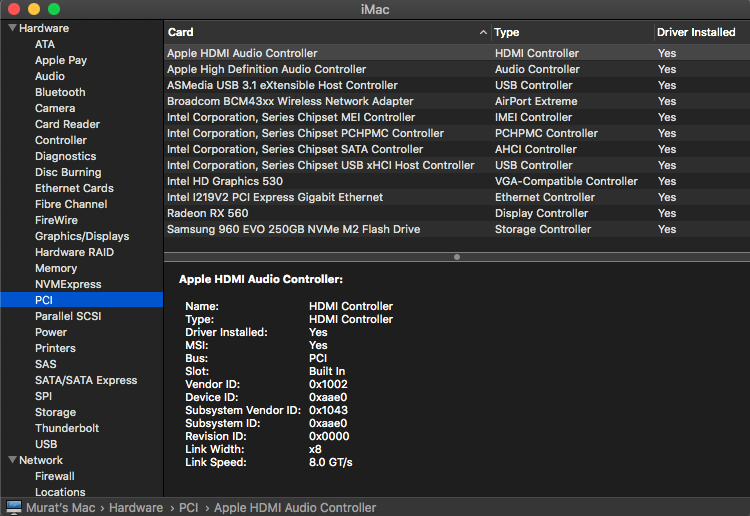Select Chipset USB xHCI Host Controller row

(x=457, y=165)
